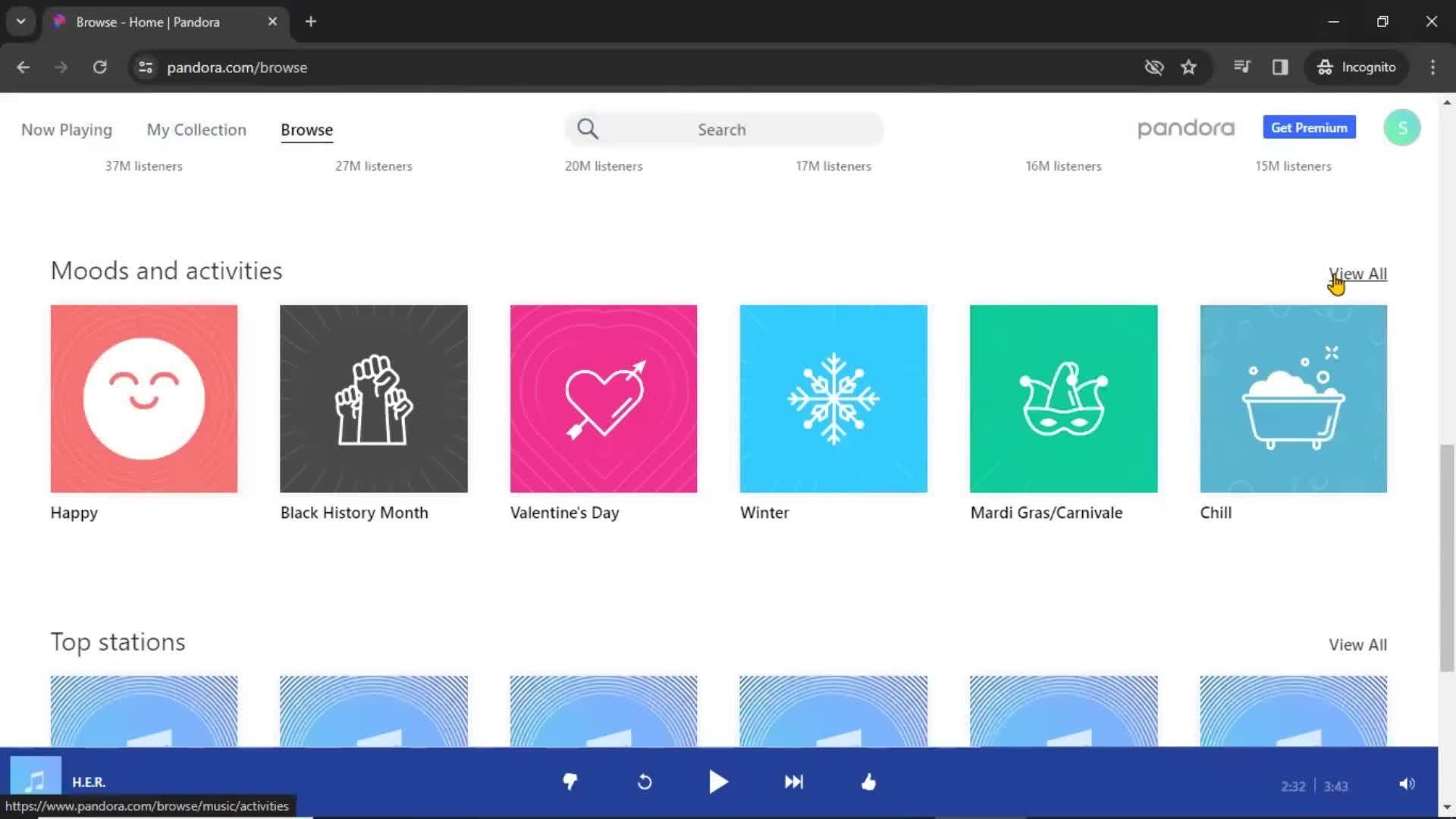Click the Incognito mode icon
This screenshot has height=819, width=1456.
[1324, 67]
